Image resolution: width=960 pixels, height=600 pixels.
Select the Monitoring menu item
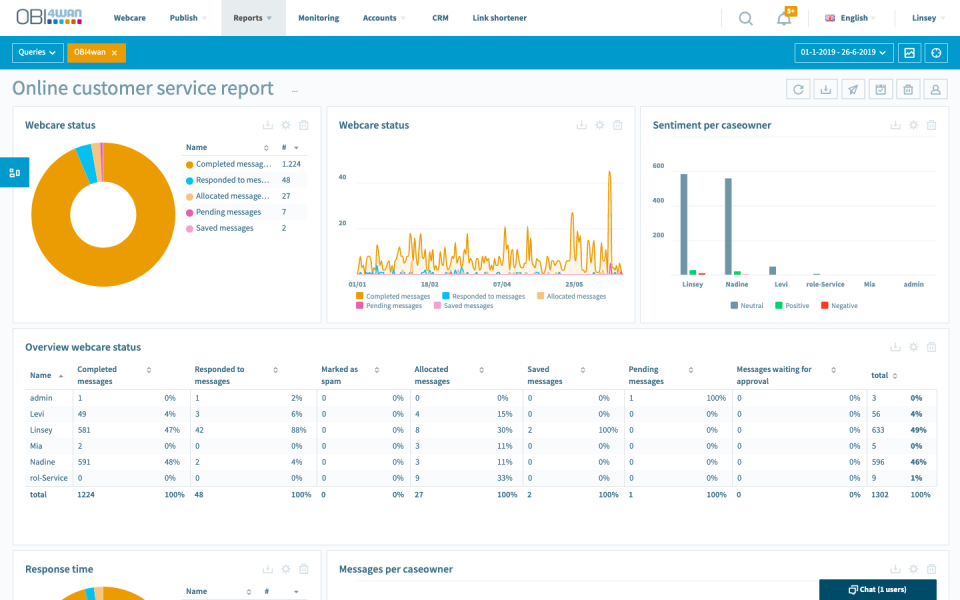(x=318, y=17)
